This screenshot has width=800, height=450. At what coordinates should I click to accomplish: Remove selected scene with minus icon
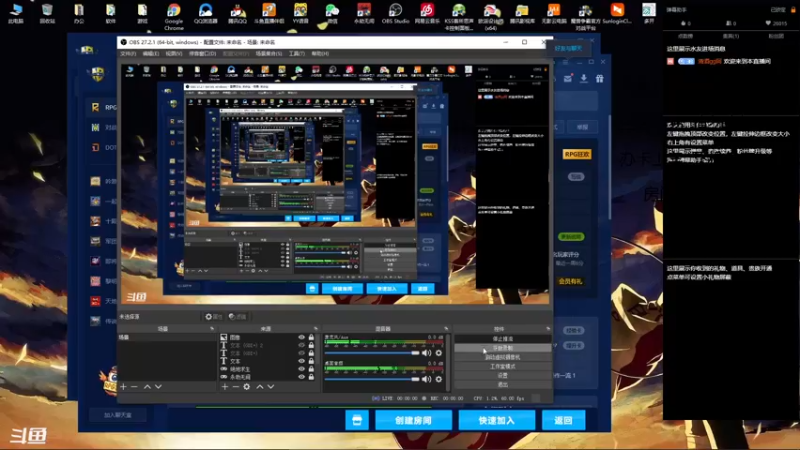pos(134,387)
